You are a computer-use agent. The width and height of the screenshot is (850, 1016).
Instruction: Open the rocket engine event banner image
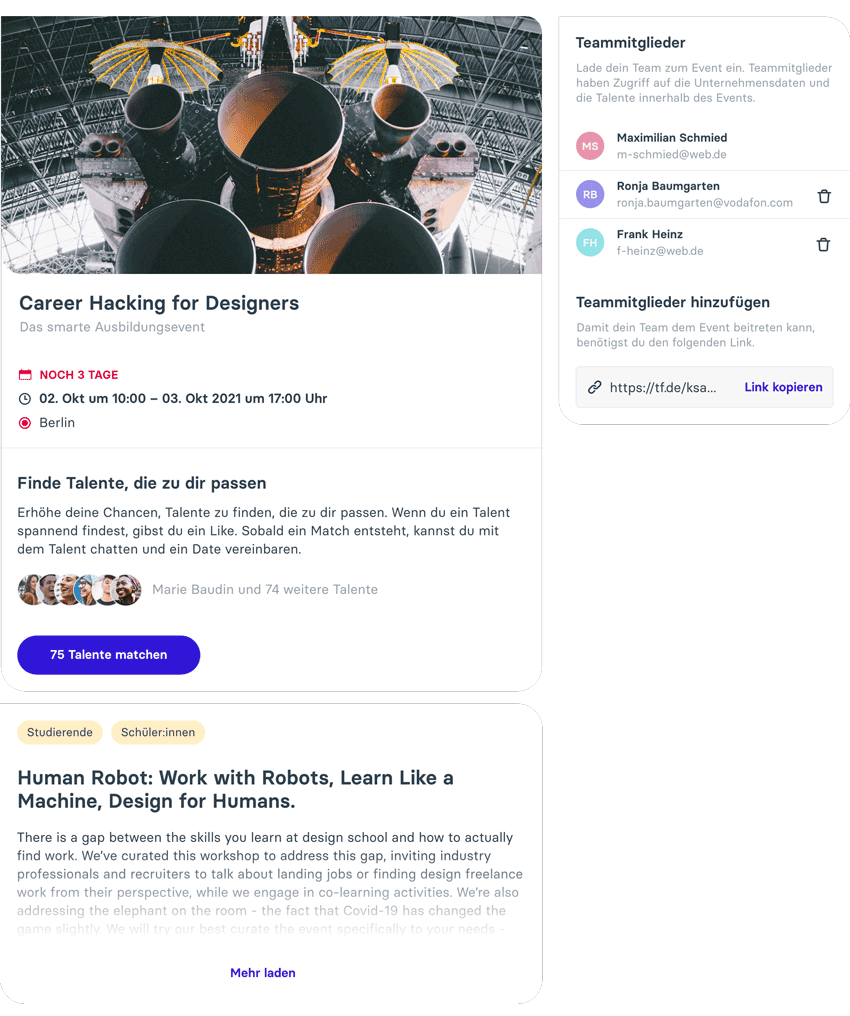pos(271,145)
